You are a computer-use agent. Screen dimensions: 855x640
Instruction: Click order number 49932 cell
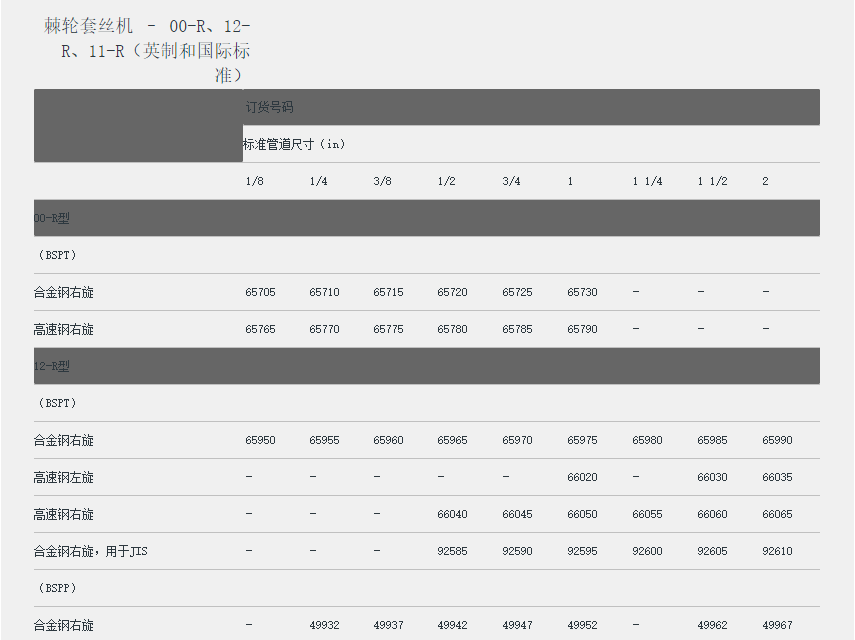(x=324, y=625)
